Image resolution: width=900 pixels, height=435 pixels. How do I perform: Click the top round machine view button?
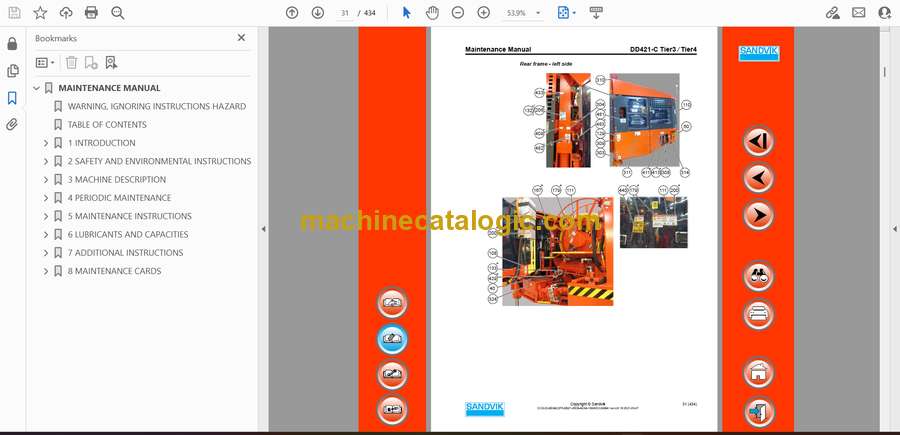(393, 303)
